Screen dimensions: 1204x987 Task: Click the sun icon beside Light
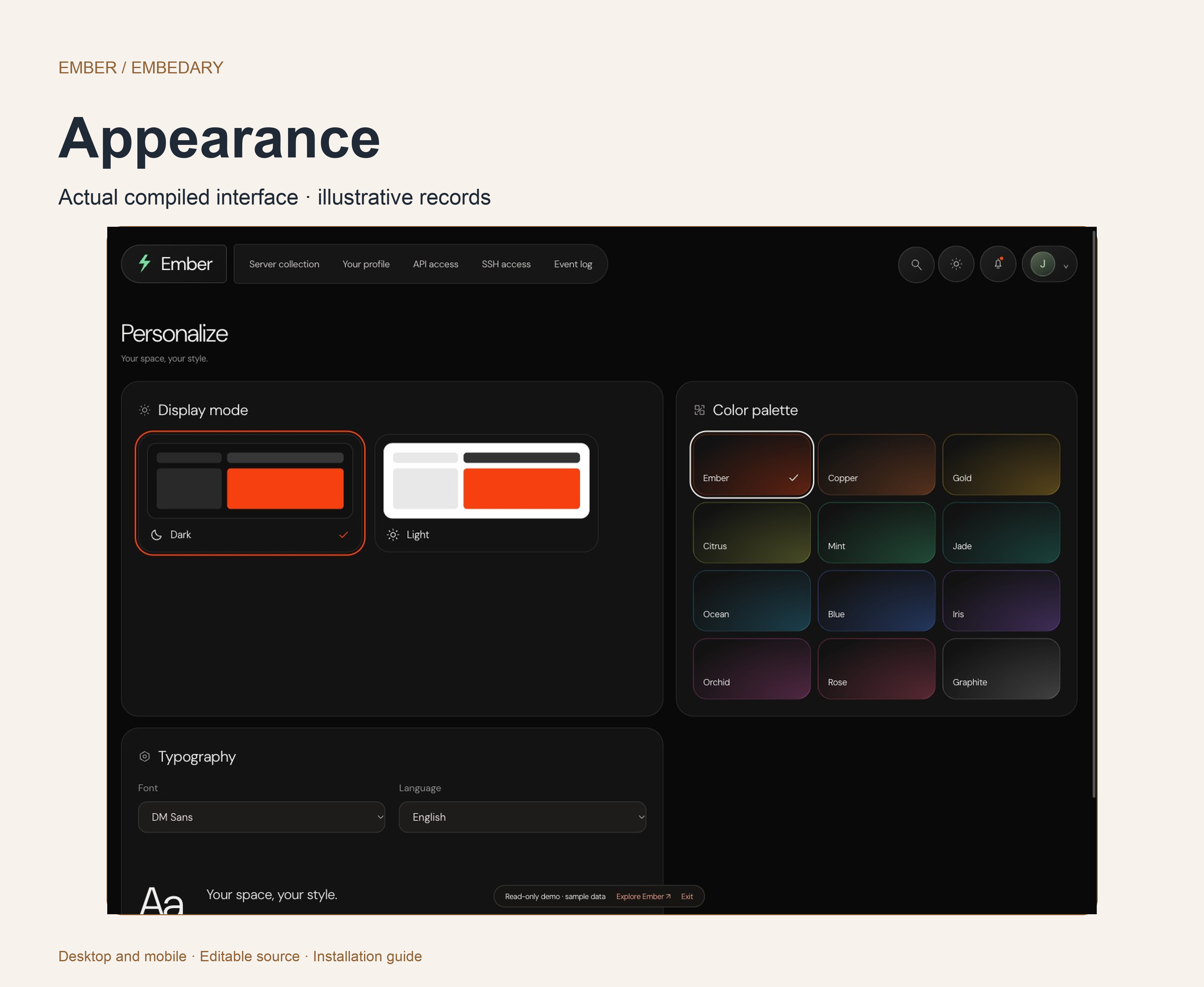point(393,535)
